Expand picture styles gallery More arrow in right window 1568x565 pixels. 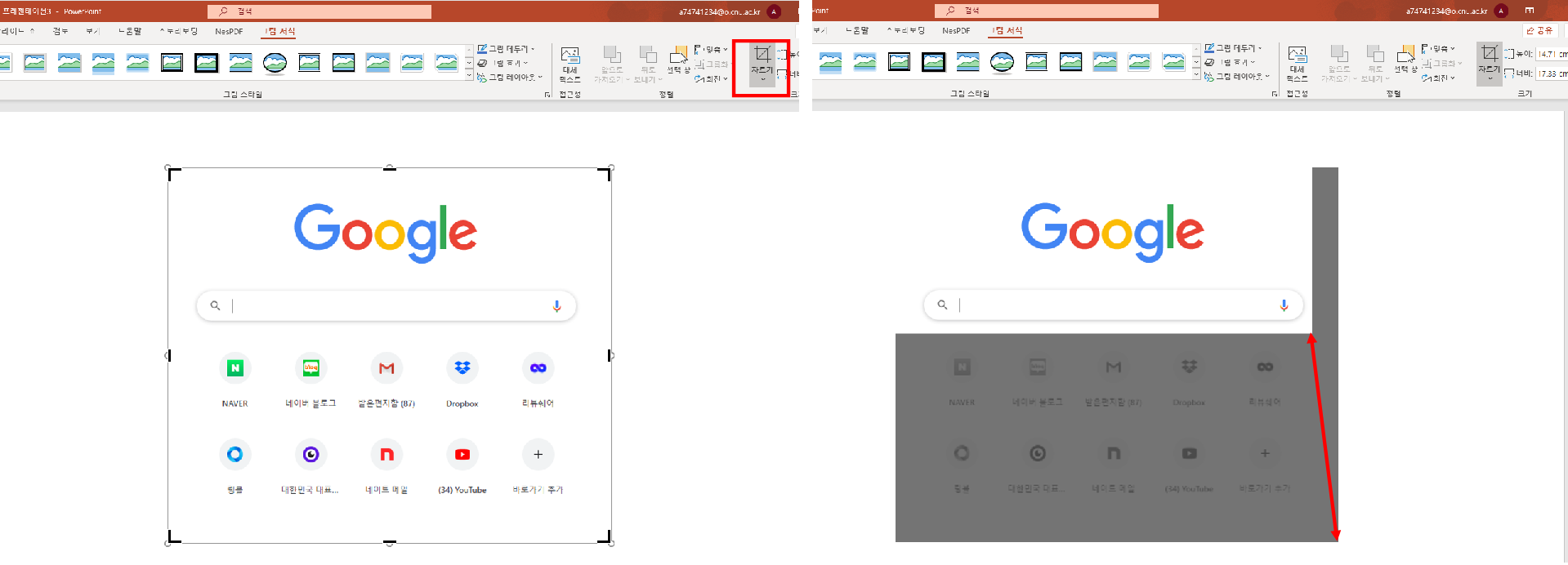pos(1196,75)
